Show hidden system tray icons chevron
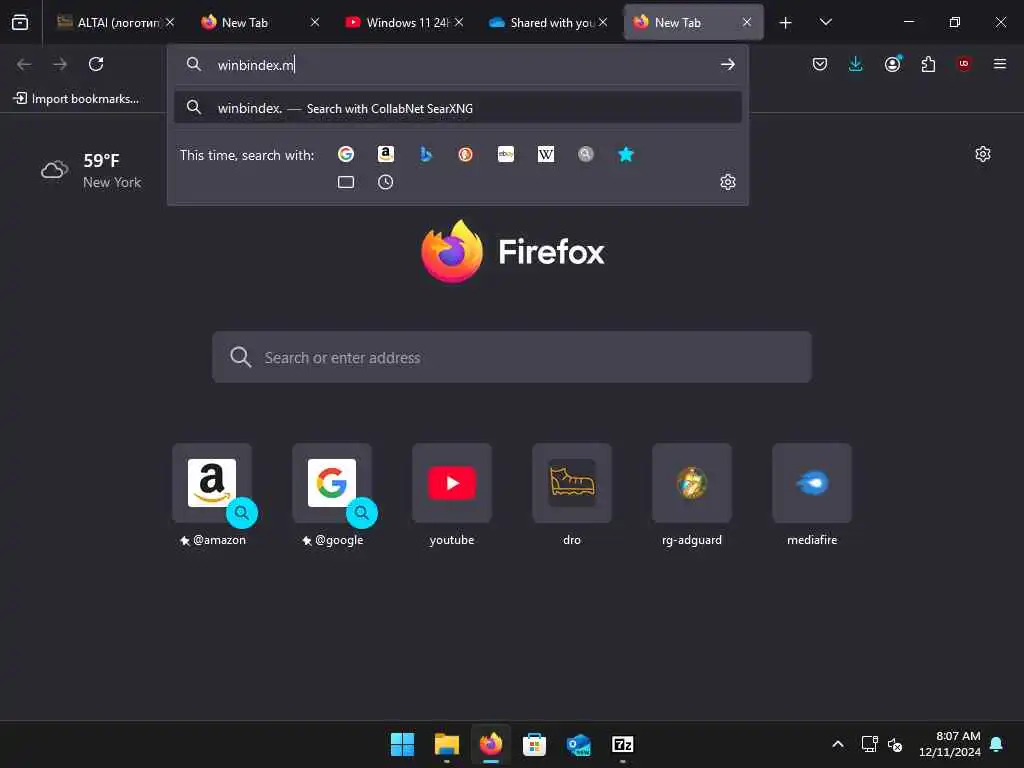Viewport: 1024px width, 768px height. click(838, 744)
